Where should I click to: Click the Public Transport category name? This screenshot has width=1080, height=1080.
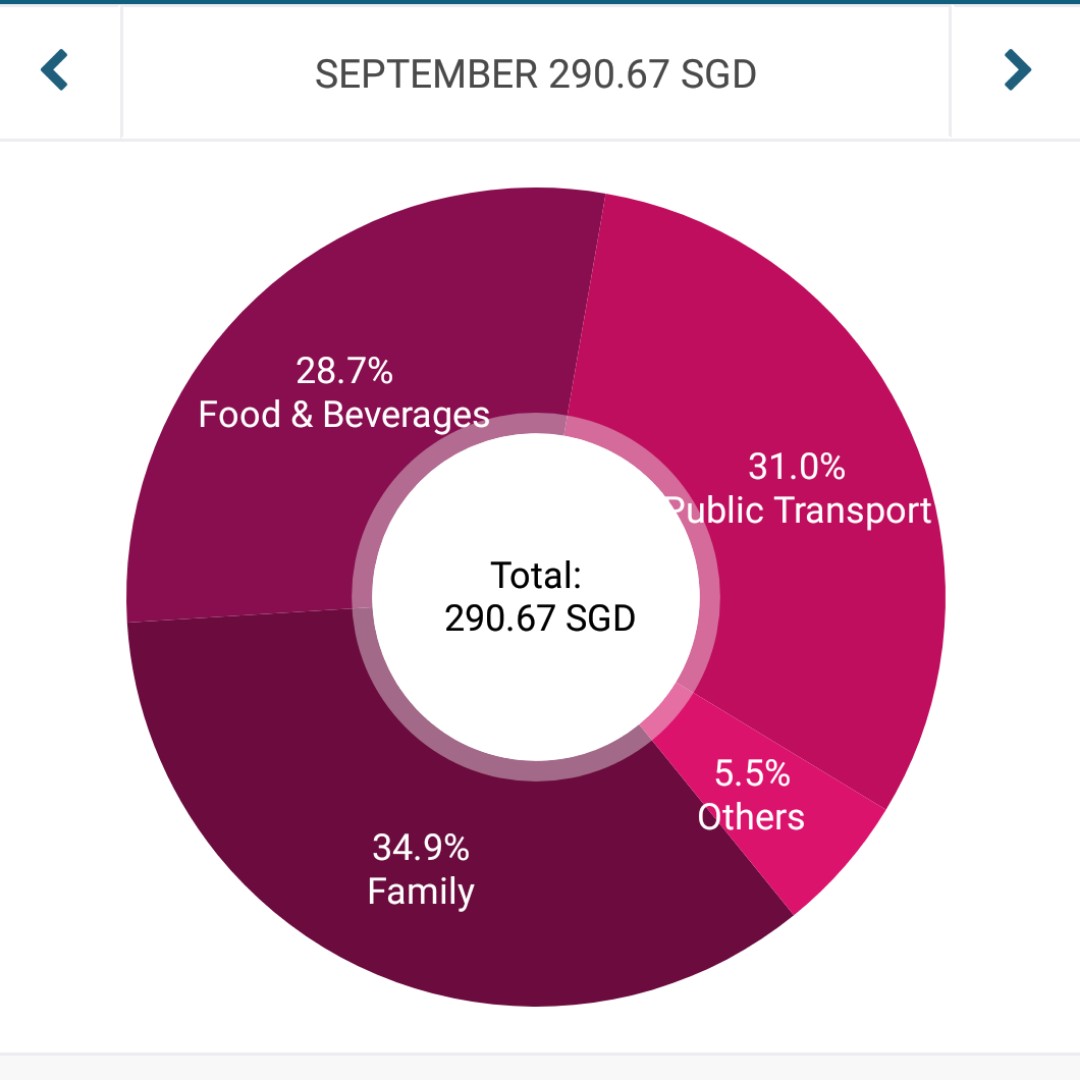[x=800, y=511]
